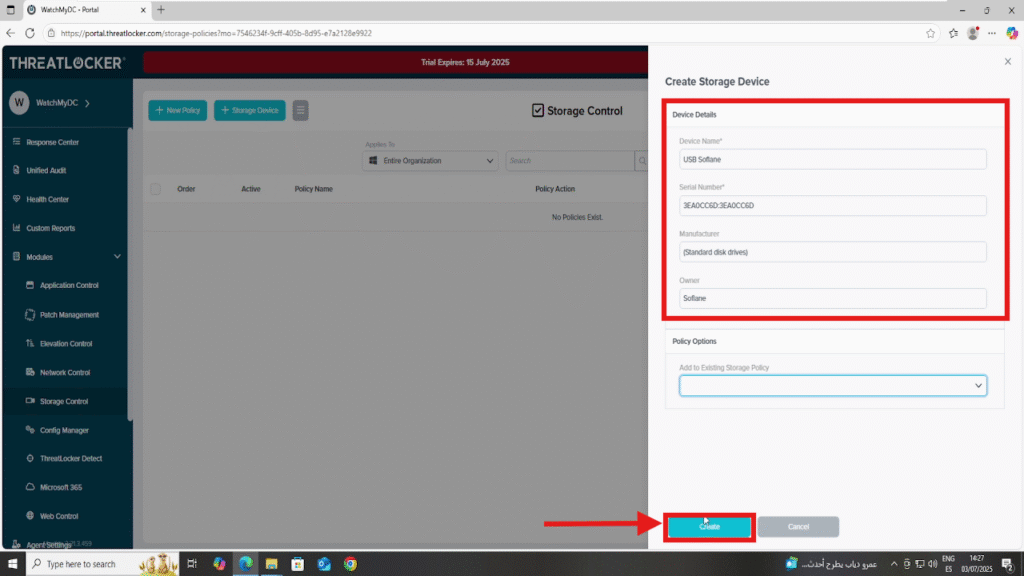Open the hamburger menu beside Storage Device

(300, 110)
